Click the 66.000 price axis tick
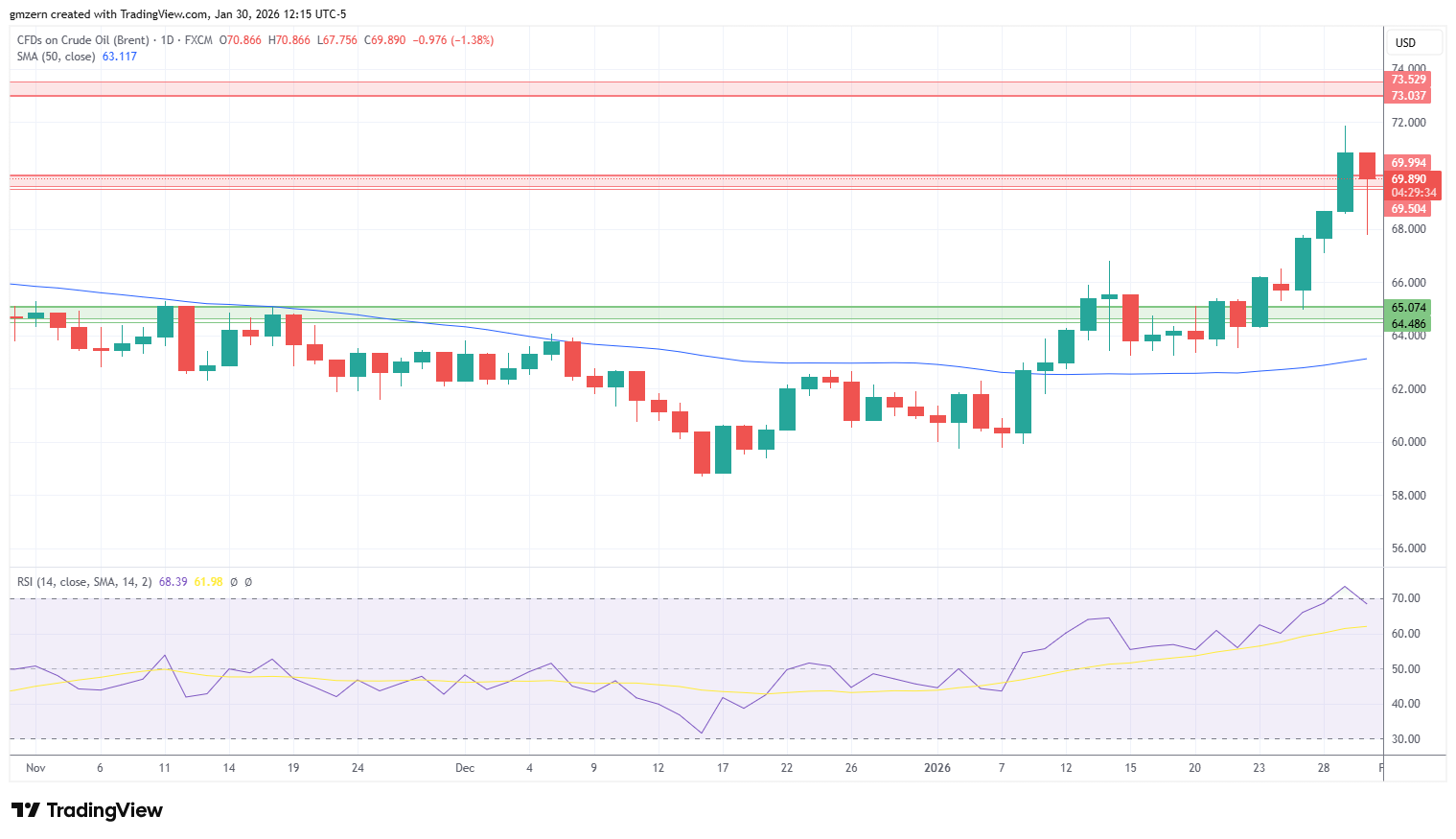The image size is (1456, 839). click(x=1409, y=283)
